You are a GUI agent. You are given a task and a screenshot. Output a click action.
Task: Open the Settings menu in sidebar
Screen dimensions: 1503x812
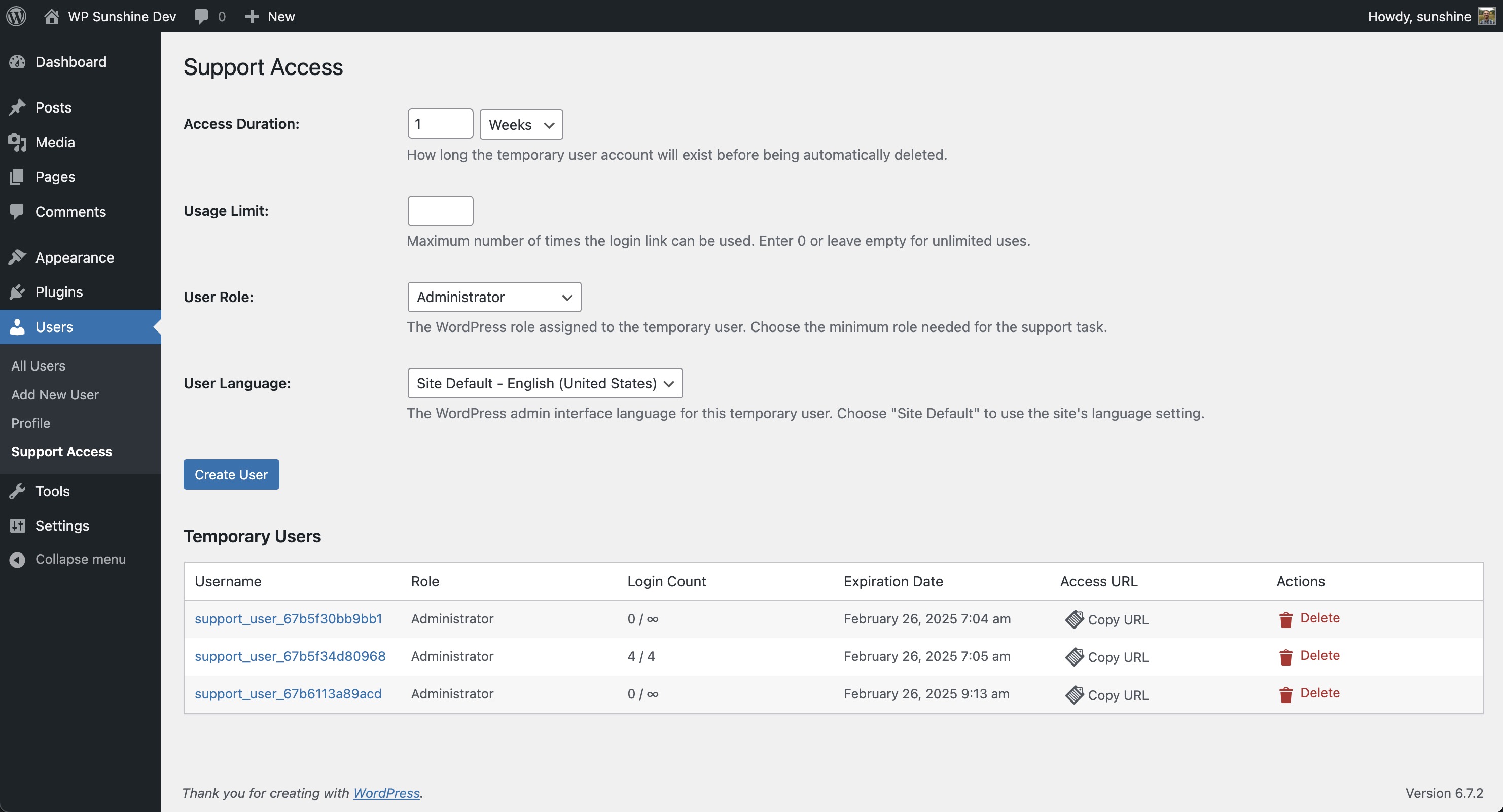(62, 526)
